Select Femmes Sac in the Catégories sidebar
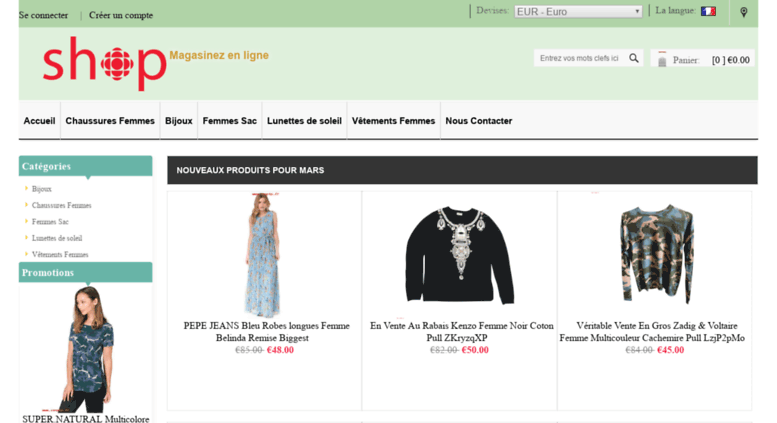This screenshot has width=777, height=423. [x=50, y=221]
